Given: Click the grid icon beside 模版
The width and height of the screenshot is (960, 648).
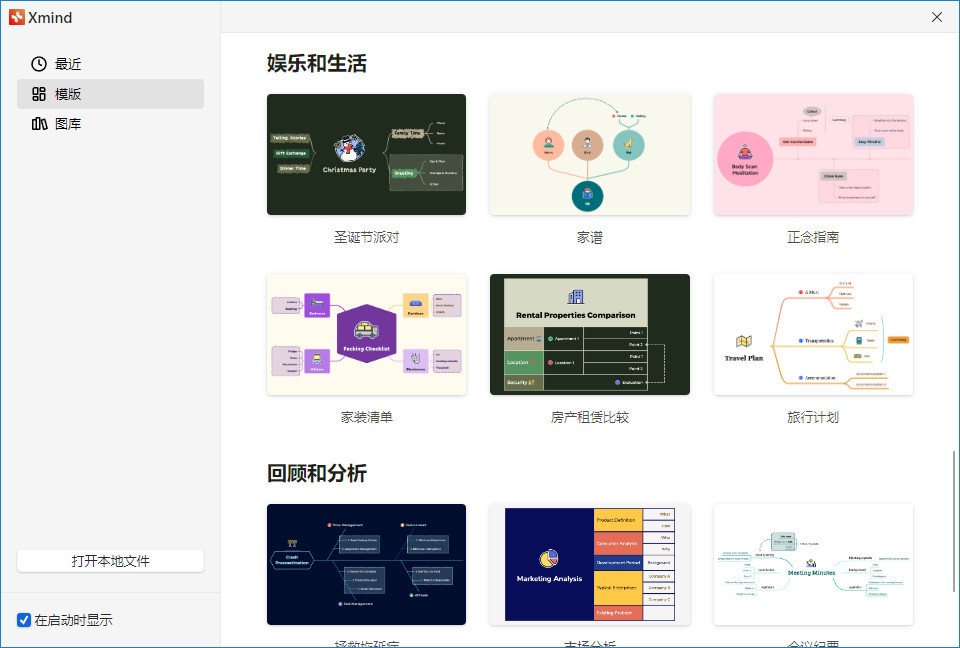Looking at the screenshot, I should click(x=39, y=94).
